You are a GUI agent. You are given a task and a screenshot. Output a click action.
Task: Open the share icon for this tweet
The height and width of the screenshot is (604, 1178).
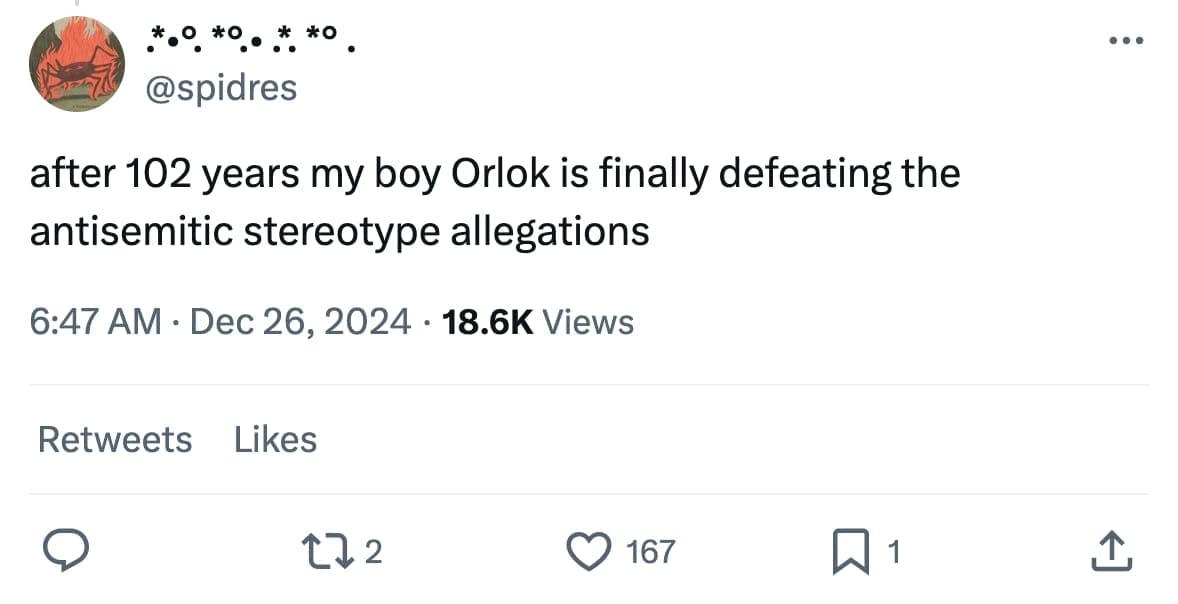tap(1111, 551)
